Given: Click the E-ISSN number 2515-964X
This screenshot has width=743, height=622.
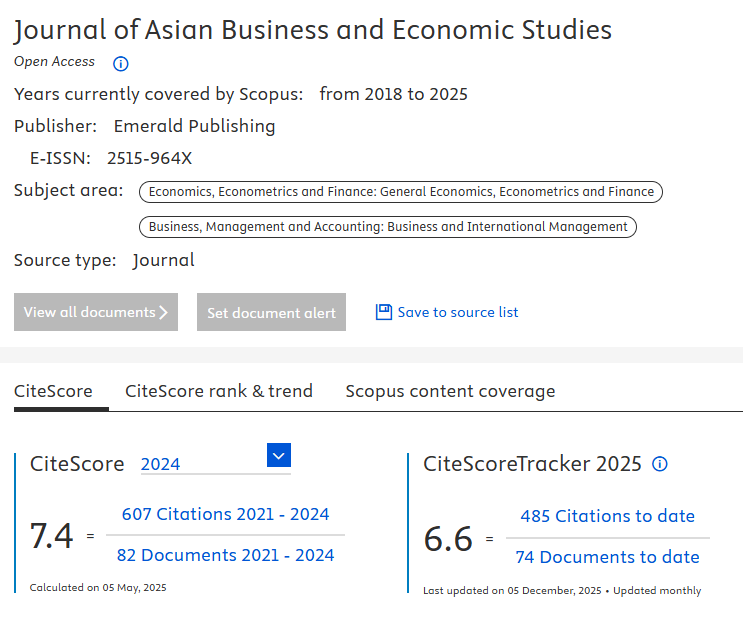Looking at the screenshot, I should tap(149, 158).
